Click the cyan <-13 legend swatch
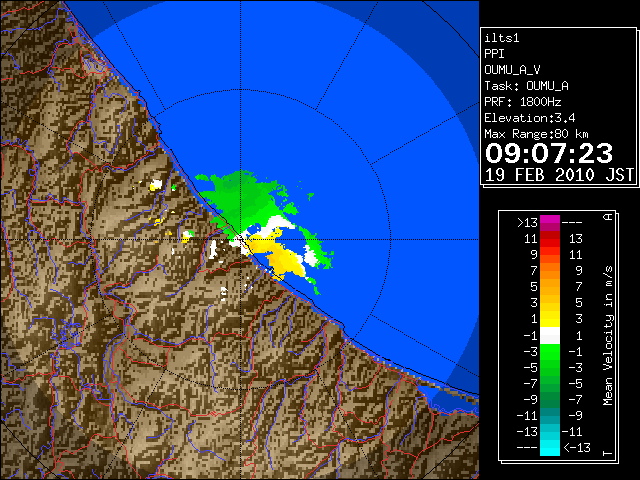This screenshot has height=480, width=640. click(550, 447)
